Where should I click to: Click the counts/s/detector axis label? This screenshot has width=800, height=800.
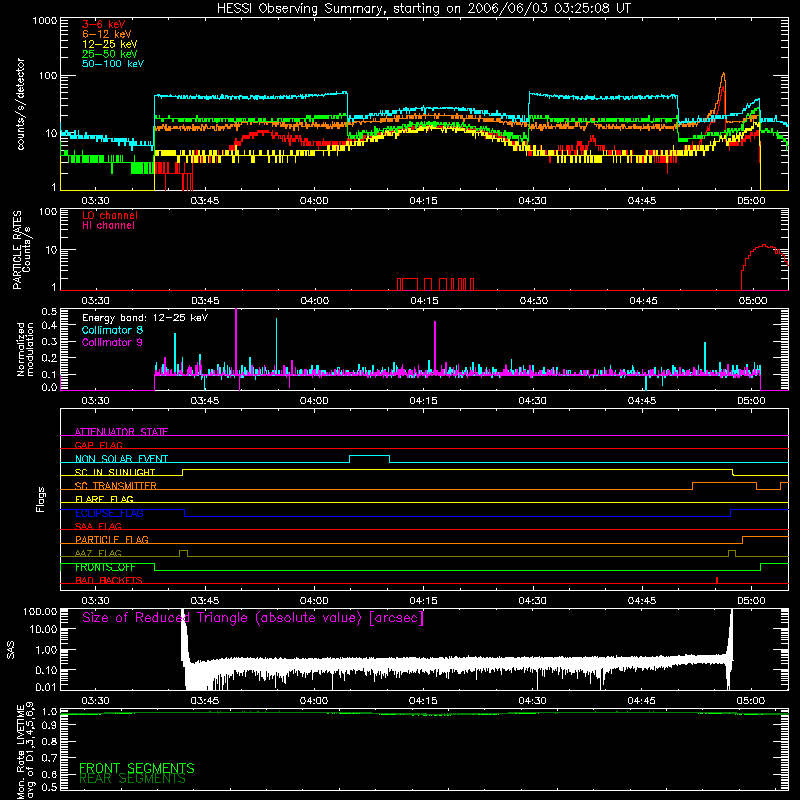click(x=20, y=104)
